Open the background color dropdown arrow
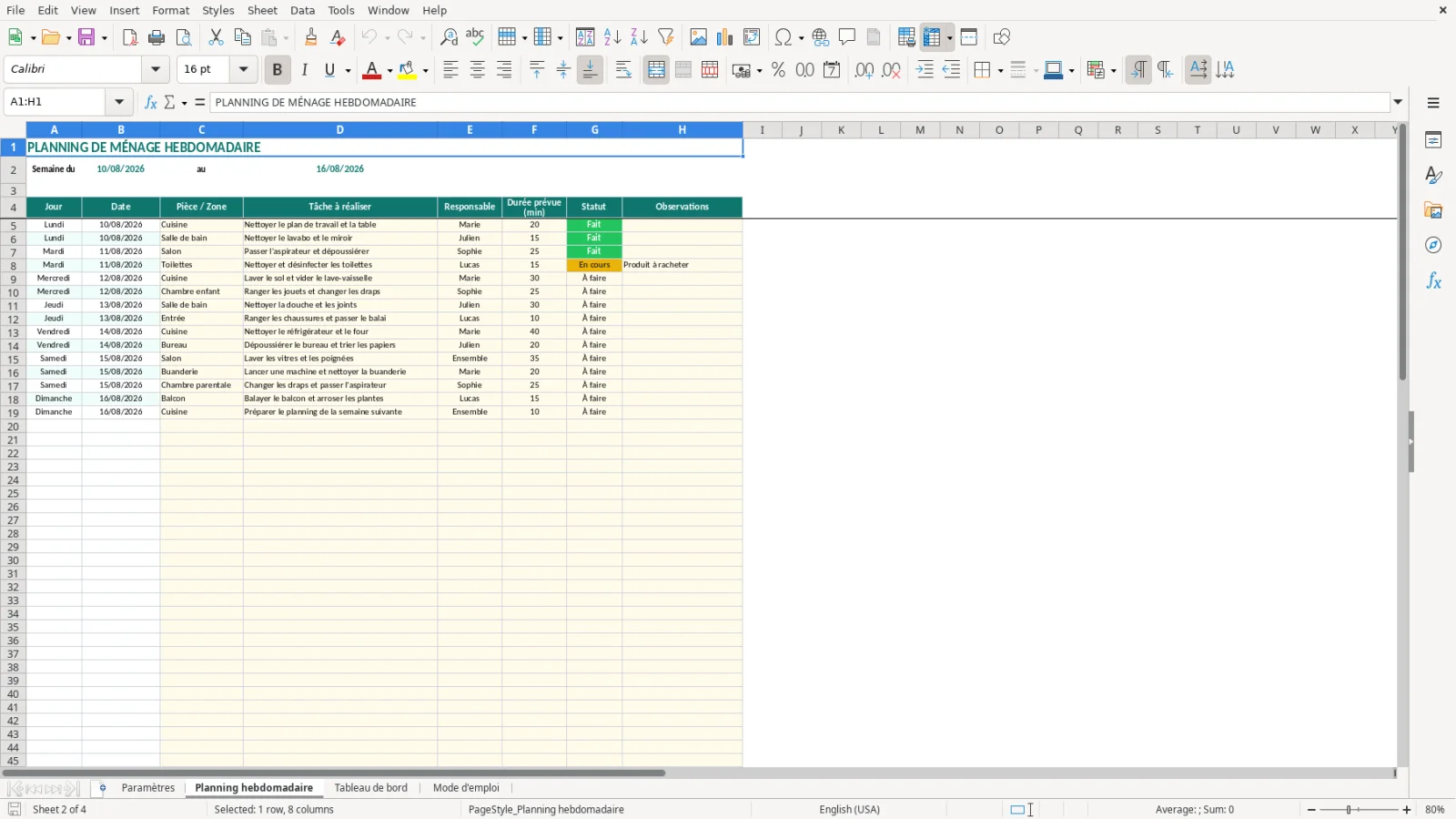This screenshot has height=819, width=1456. (x=425, y=70)
